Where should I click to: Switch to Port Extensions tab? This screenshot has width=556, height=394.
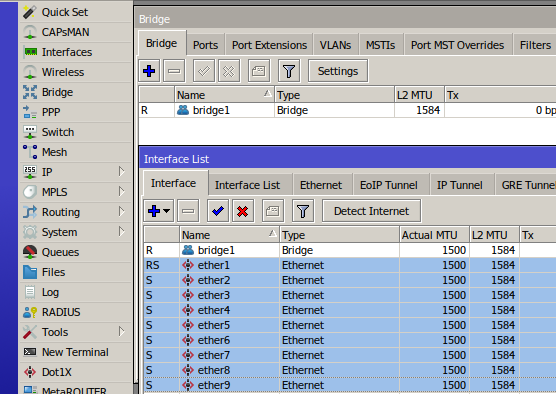(x=269, y=45)
